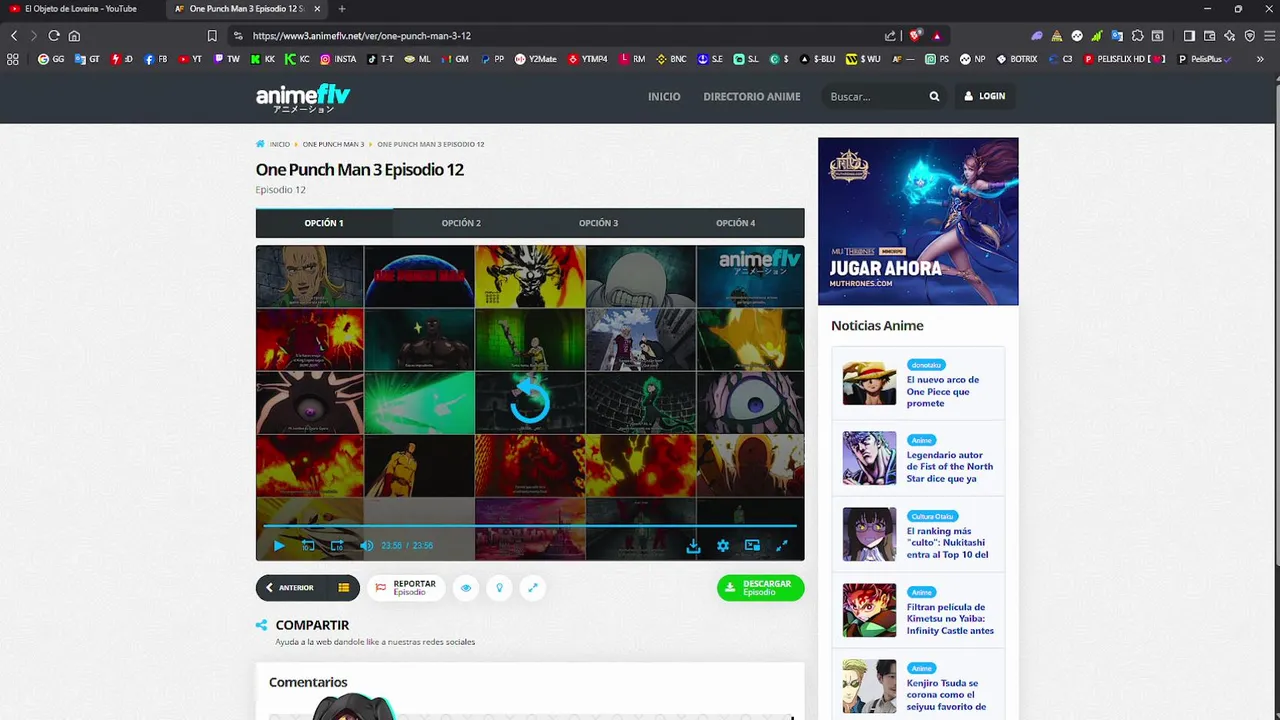Open the episode list icon
Screen dimensions: 1280x720
pos(343,588)
